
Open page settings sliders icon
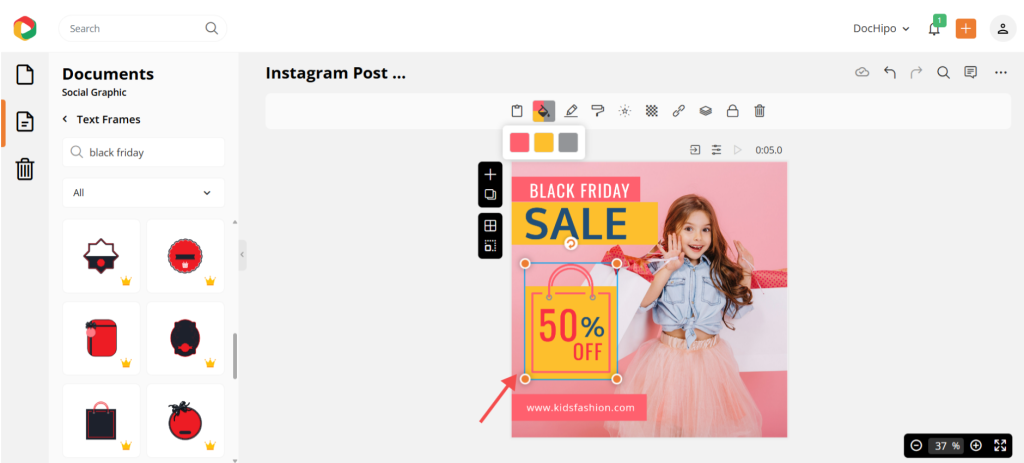tap(716, 150)
